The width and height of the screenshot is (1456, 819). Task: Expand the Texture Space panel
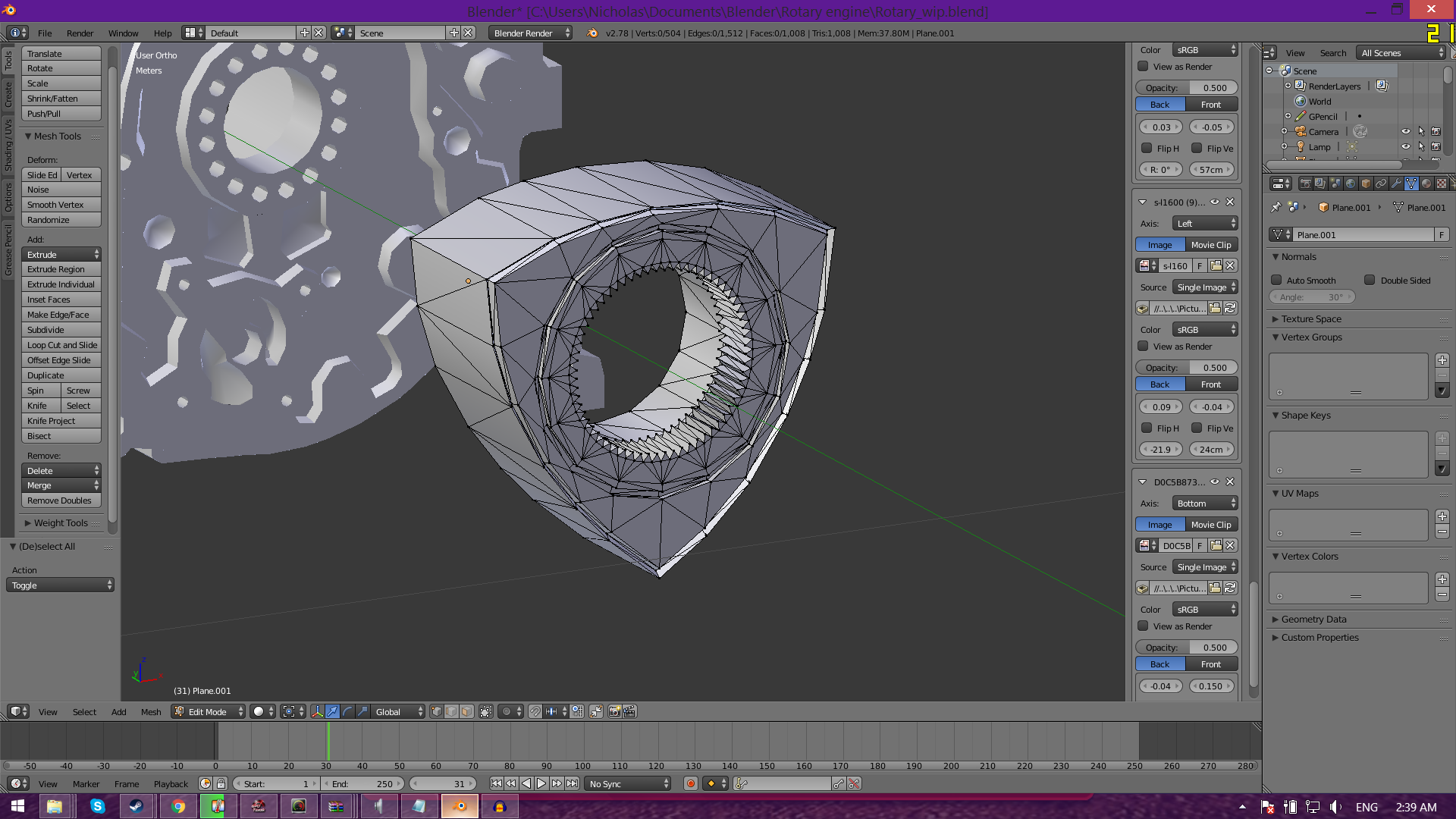click(1310, 318)
